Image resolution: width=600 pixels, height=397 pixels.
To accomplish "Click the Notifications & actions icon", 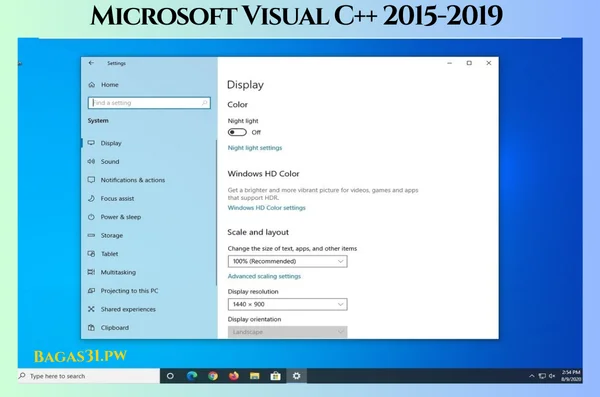I will [x=91, y=180].
